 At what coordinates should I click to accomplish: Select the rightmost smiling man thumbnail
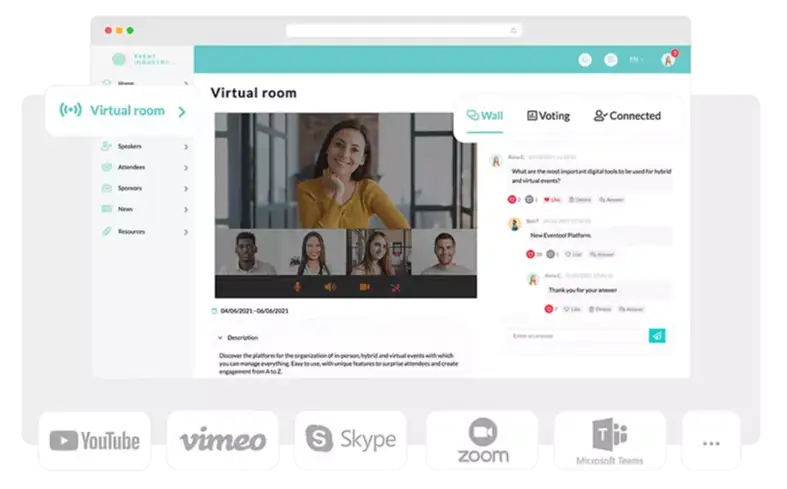(444, 252)
